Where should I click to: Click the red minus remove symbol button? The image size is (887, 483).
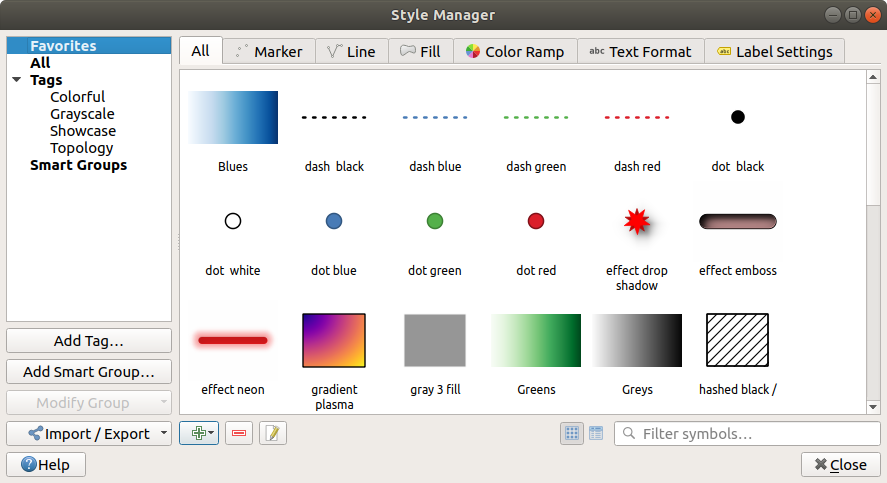(238, 433)
